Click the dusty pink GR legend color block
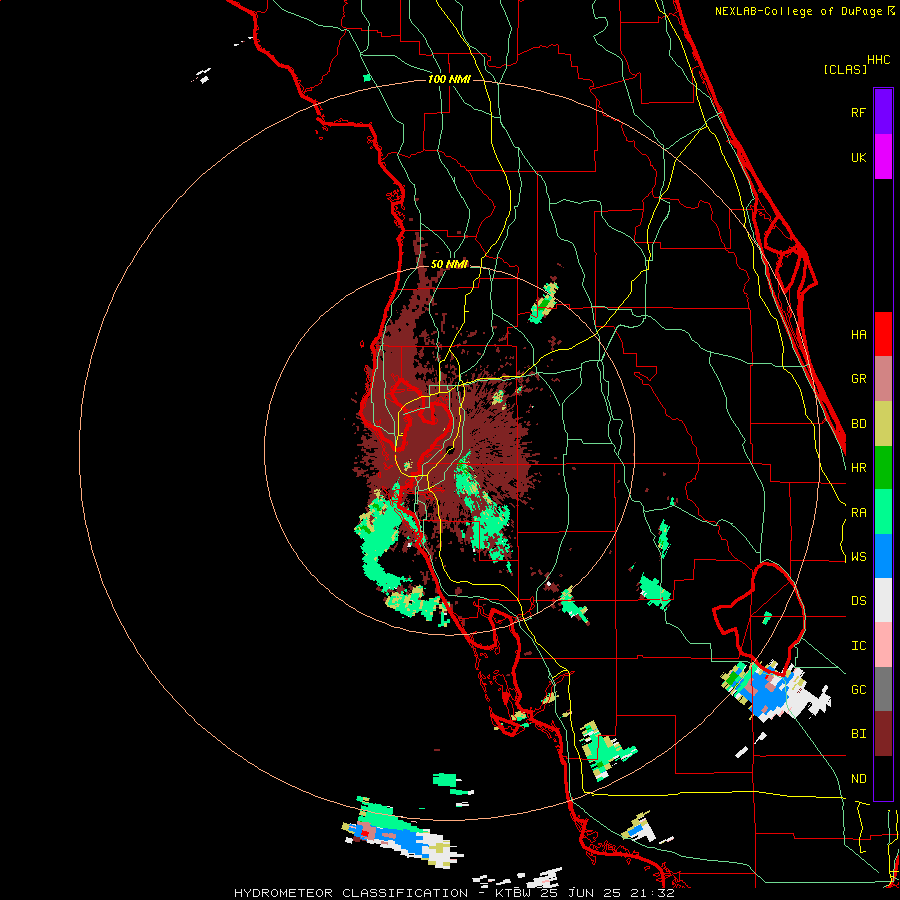The height and width of the screenshot is (900, 900). tap(883, 379)
